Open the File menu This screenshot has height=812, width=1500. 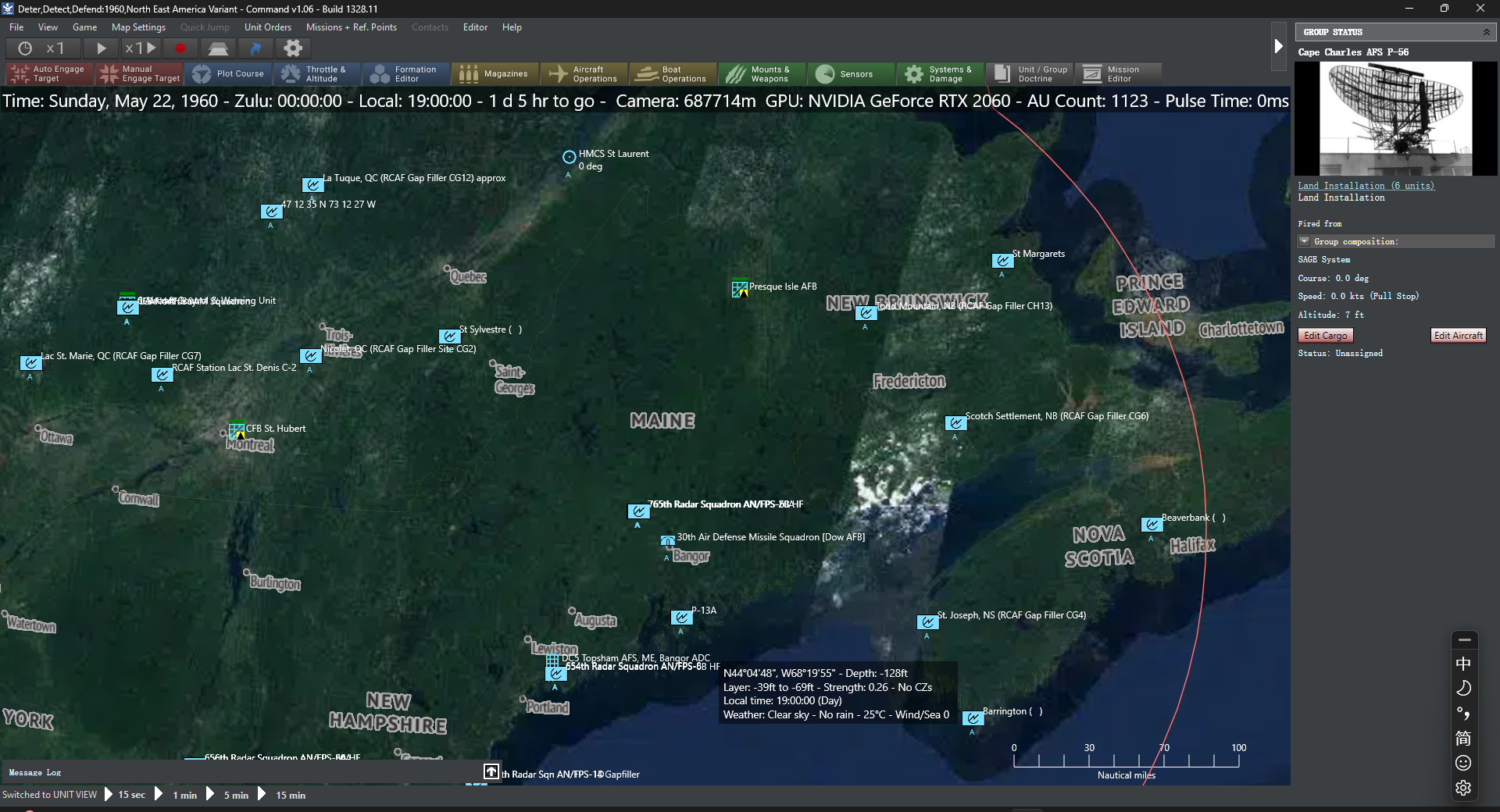pos(16,27)
